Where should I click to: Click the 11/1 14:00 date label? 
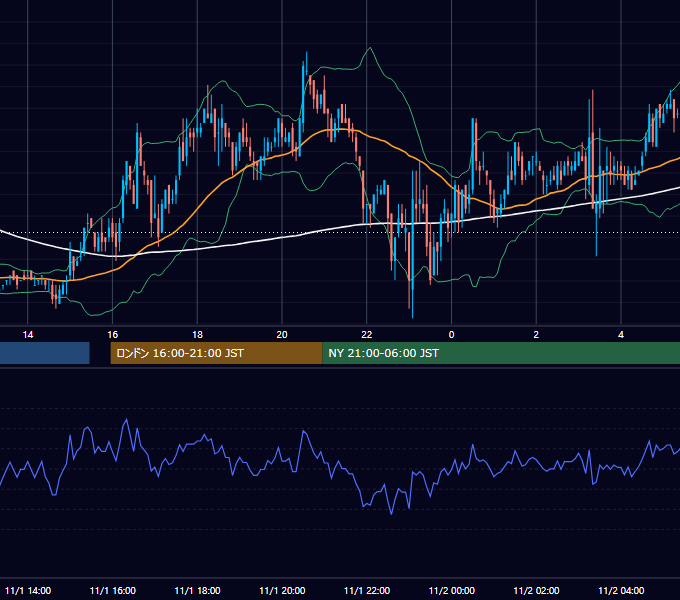coord(28,590)
